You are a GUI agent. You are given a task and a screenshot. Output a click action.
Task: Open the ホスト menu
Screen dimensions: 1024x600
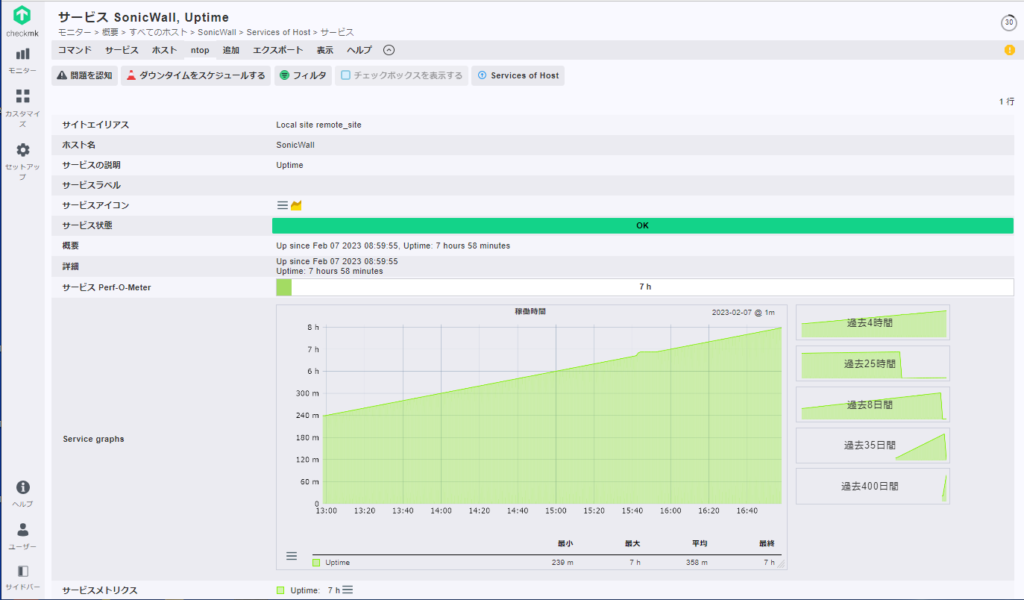(165, 50)
